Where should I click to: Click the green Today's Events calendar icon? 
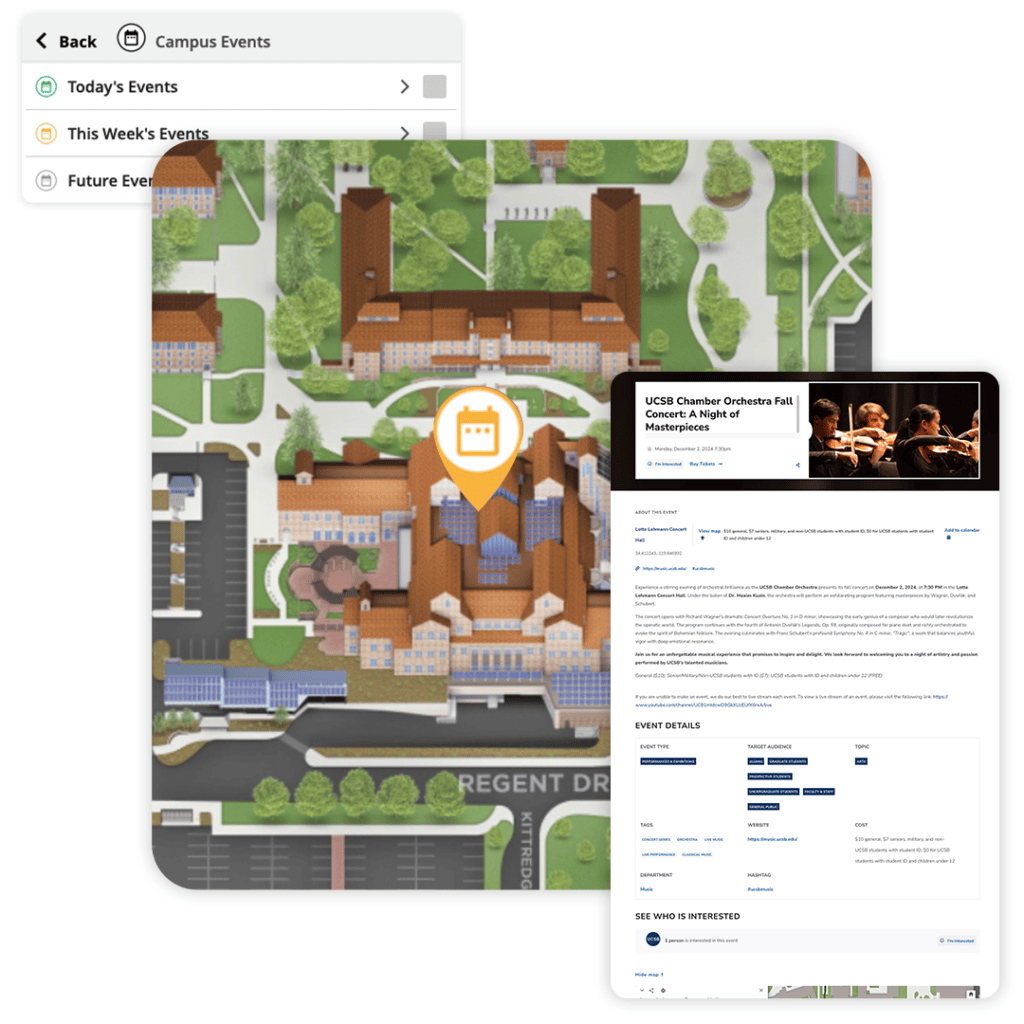pos(46,87)
